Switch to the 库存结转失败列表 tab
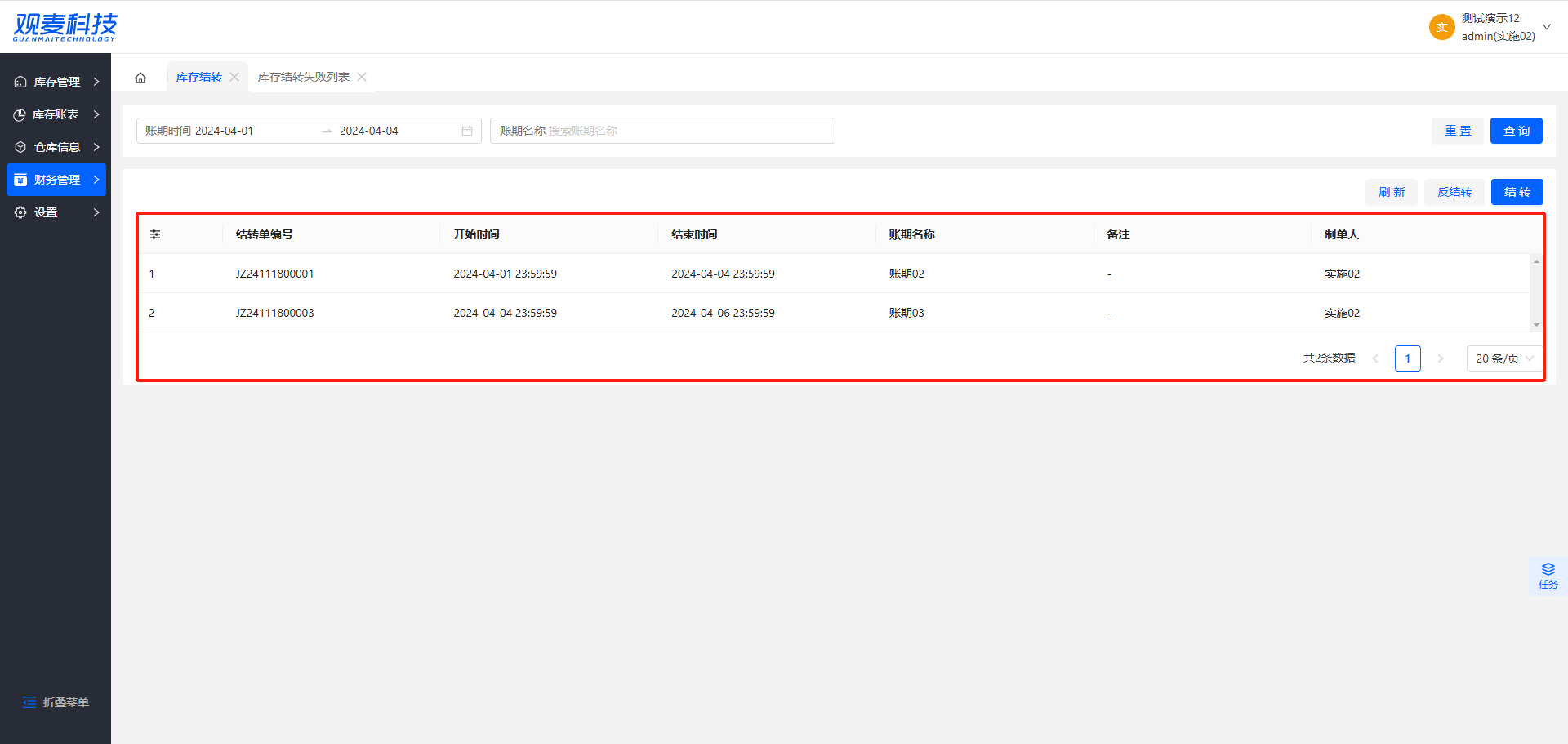The image size is (1568, 744). (304, 77)
